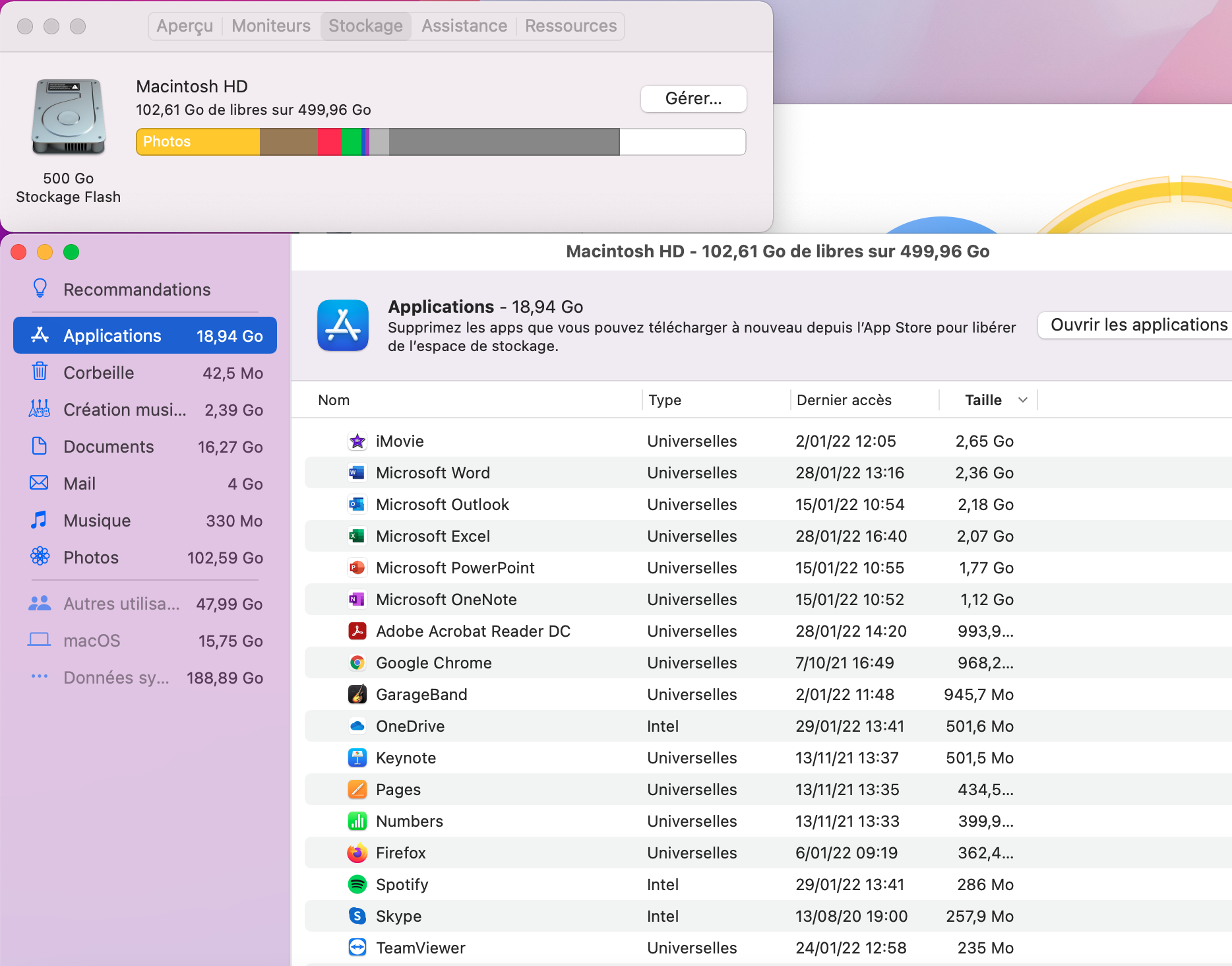Click the yellow Photos storage segment
Screen dimensions: 1232x966
click(x=198, y=142)
